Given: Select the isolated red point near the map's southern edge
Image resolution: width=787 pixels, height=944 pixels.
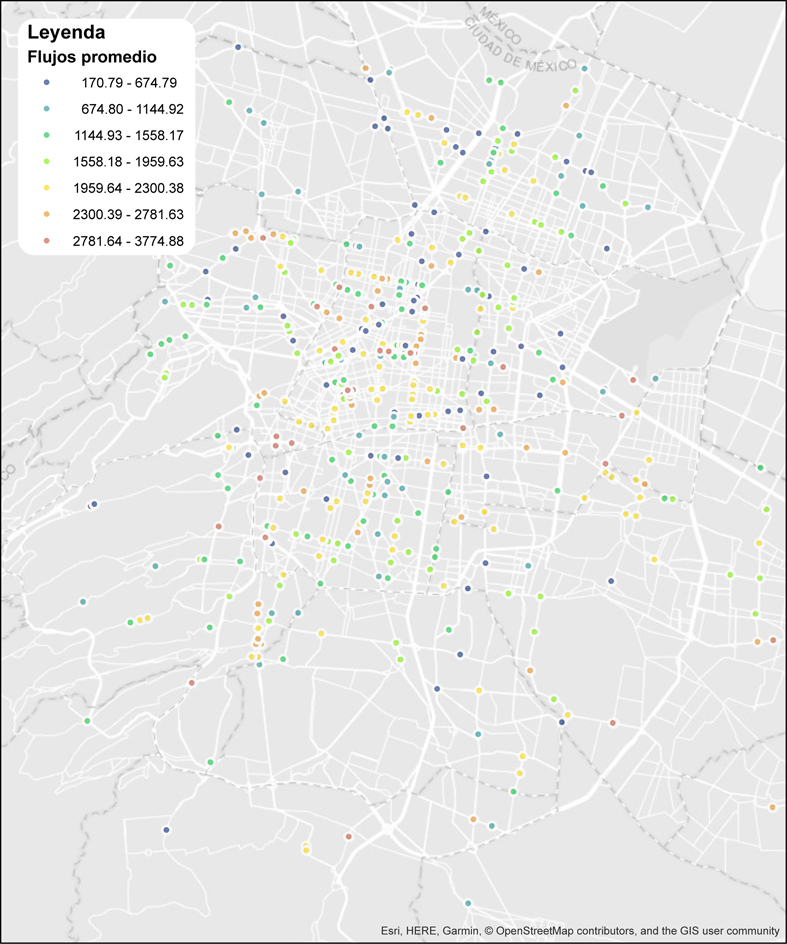Looking at the screenshot, I should click(x=348, y=836).
